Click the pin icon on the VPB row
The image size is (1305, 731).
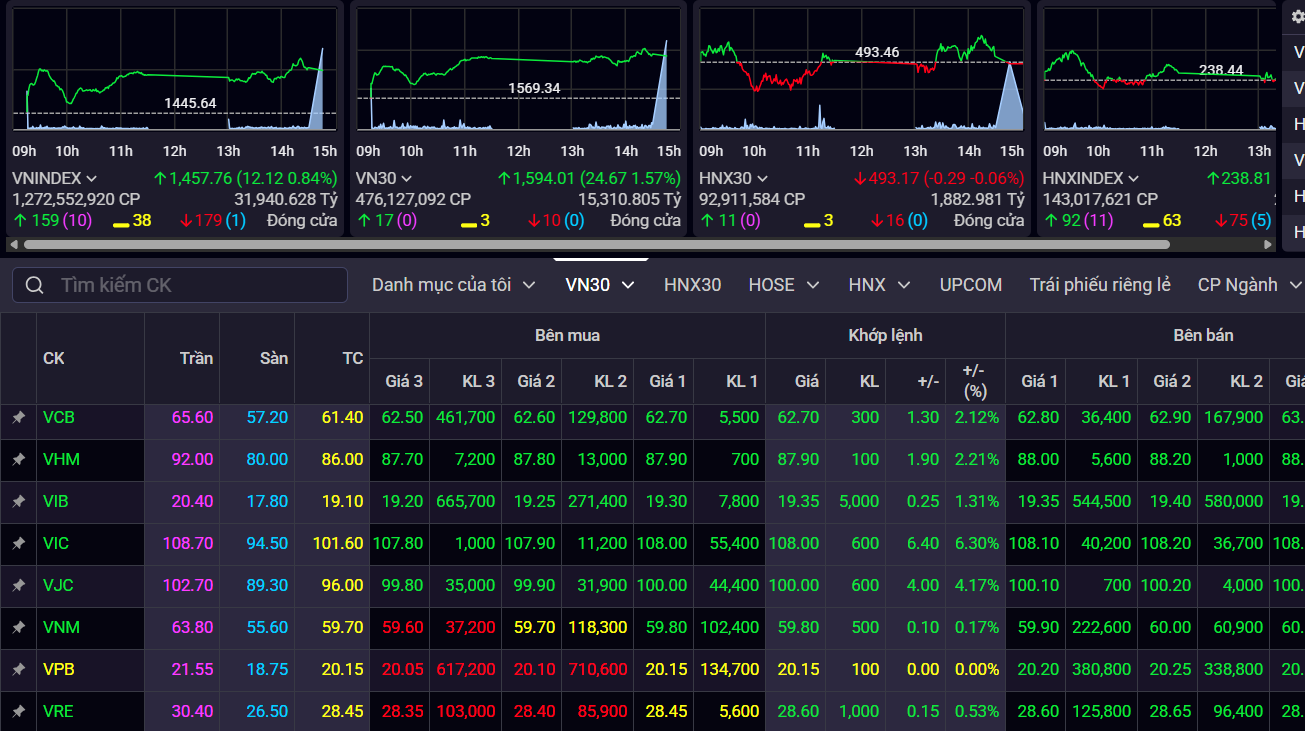[17, 669]
